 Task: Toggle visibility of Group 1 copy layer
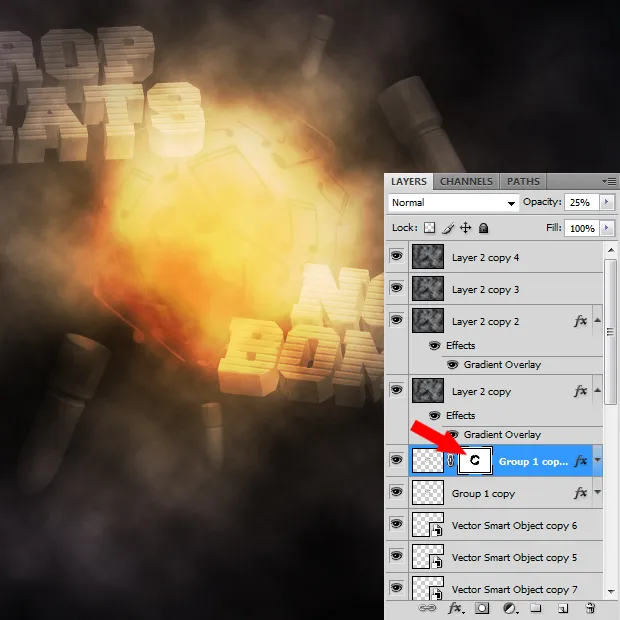[x=396, y=494]
